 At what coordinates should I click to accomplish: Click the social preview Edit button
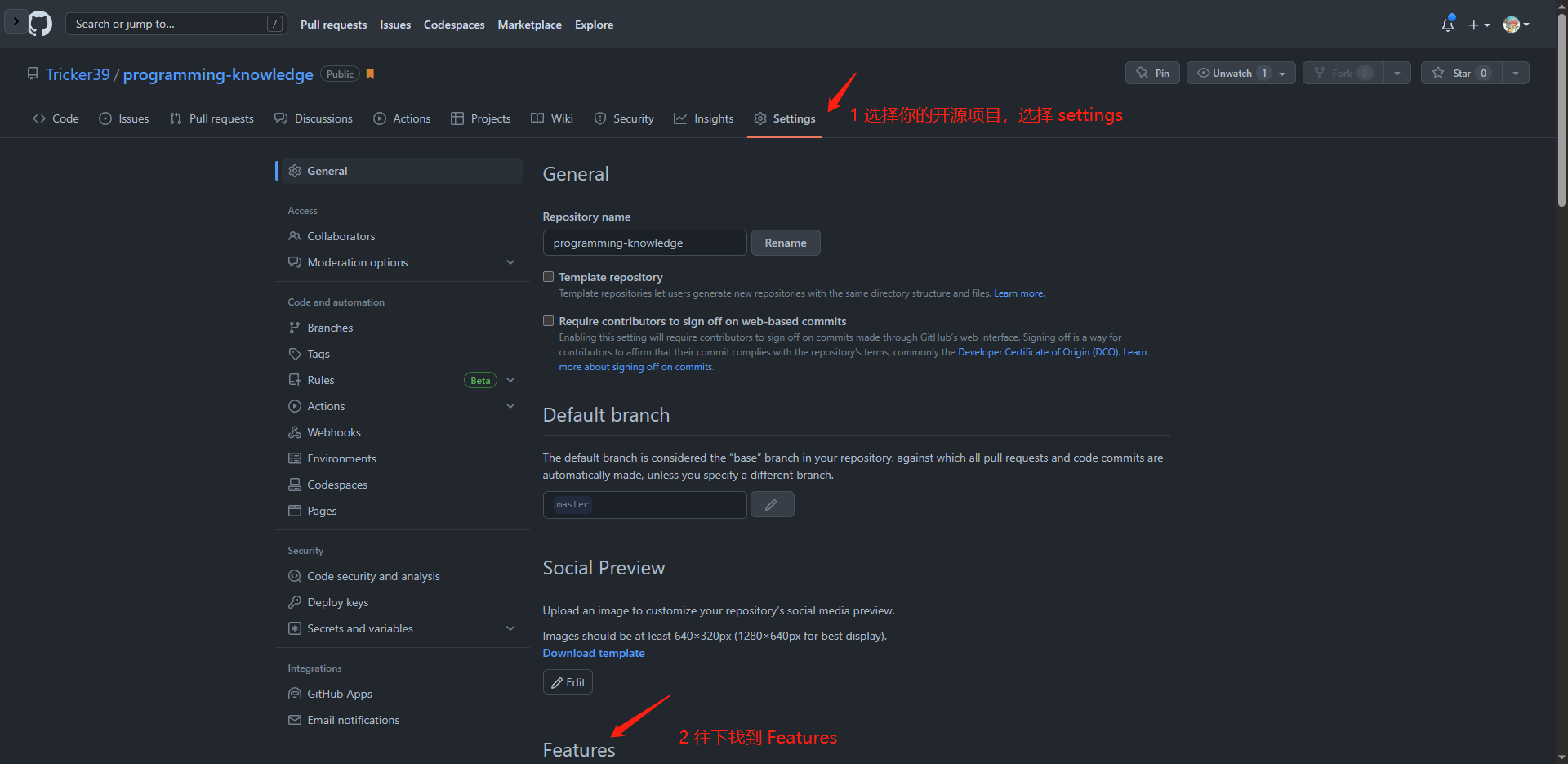pos(568,682)
